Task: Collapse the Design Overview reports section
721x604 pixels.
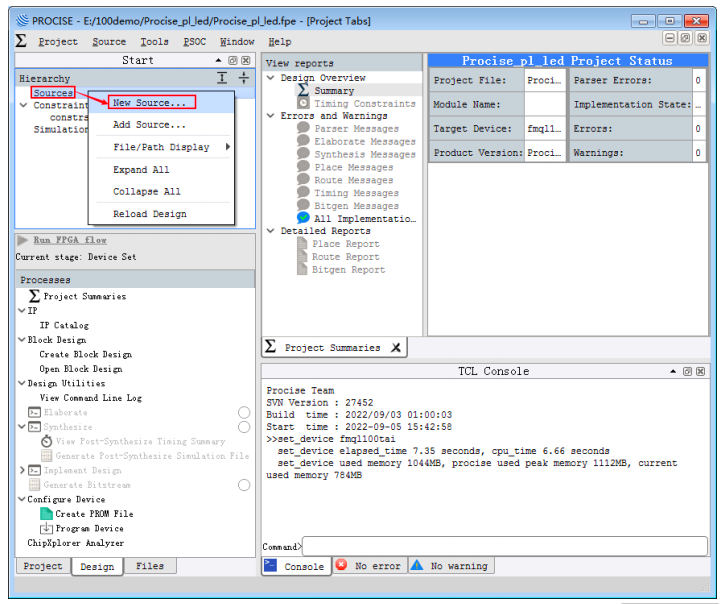Action: [271, 77]
